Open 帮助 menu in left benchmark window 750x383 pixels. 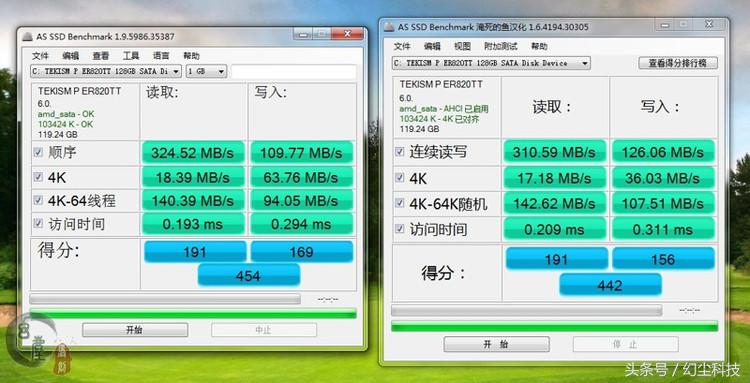coord(191,56)
